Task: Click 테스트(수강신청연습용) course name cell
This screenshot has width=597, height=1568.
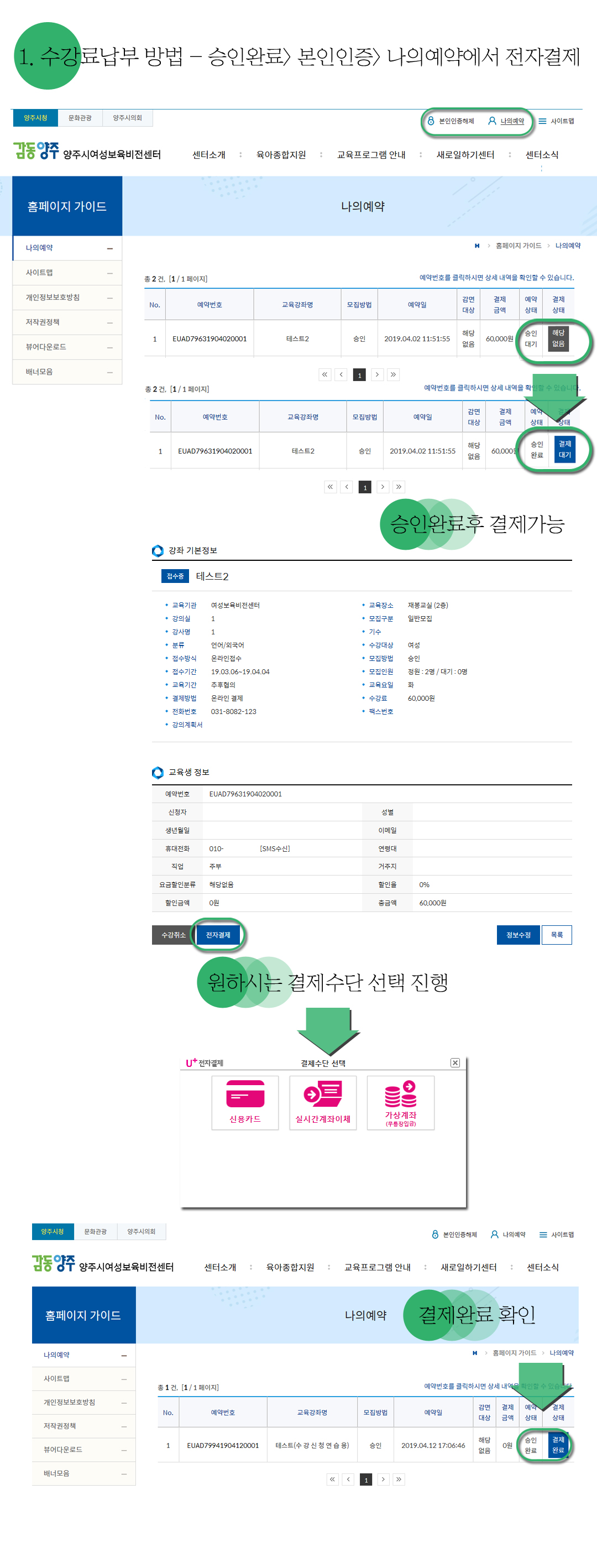Action: pos(312,1445)
